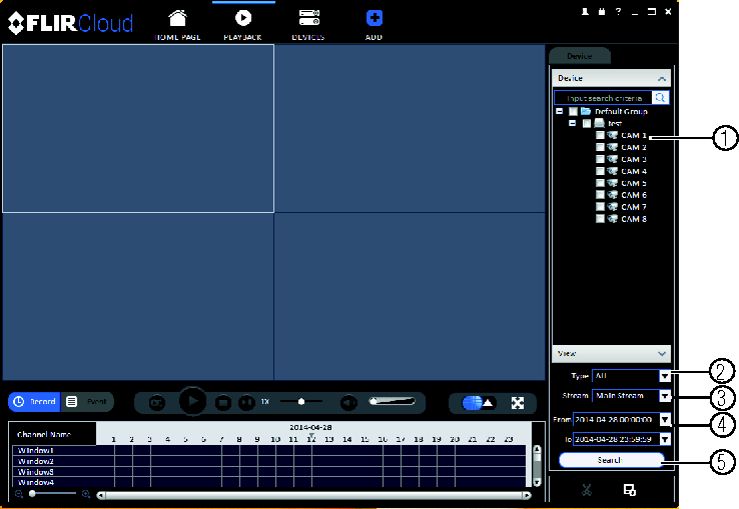Check the test device checkbox
Screen dimensions: 739x509
[x=586, y=123]
